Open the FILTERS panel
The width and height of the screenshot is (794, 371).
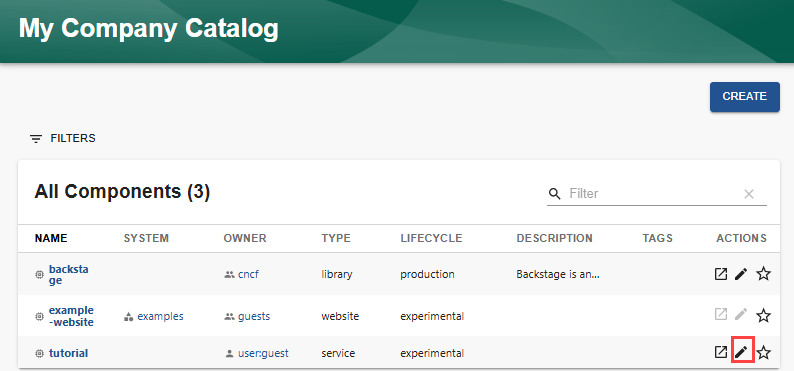click(x=63, y=138)
